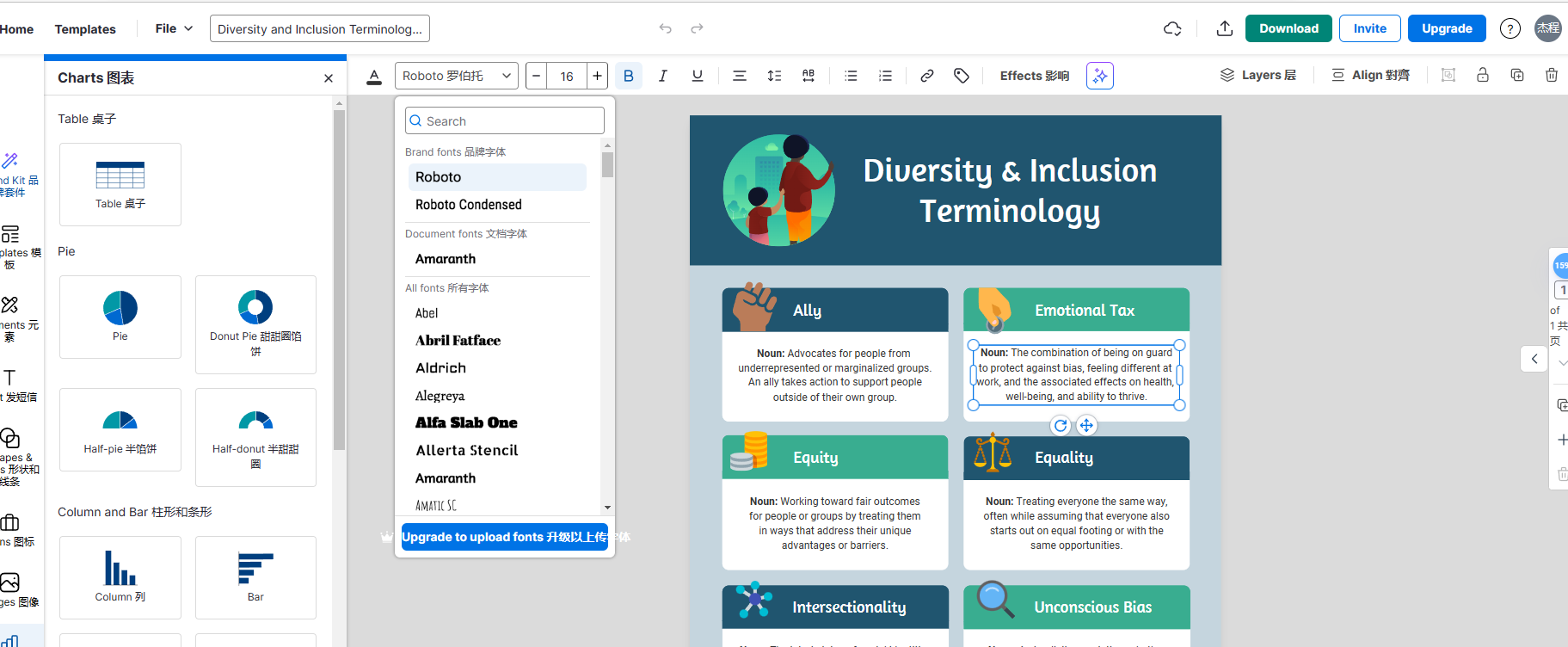Click the rotate handle below selected text
The height and width of the screenshot is (647, 1568).
(1061, 425)
